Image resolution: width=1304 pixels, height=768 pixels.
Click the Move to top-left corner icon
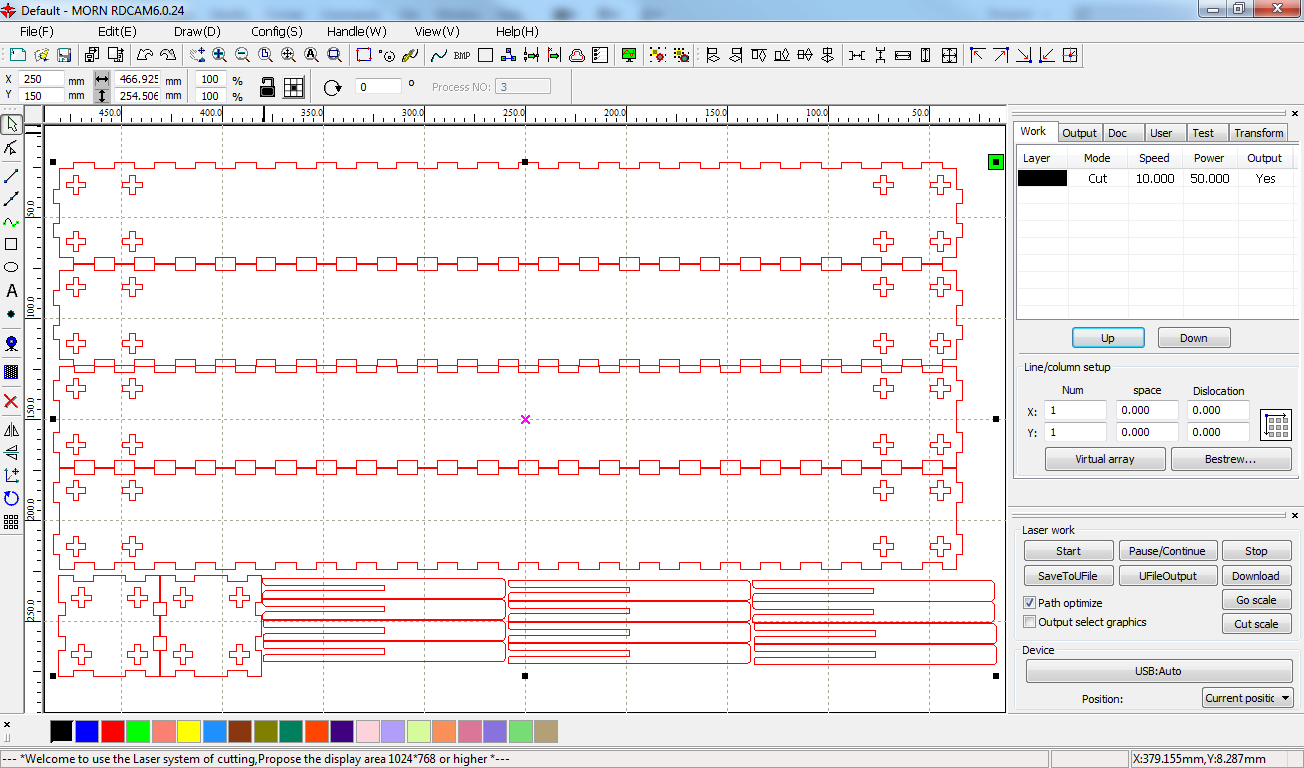[978, 55]
